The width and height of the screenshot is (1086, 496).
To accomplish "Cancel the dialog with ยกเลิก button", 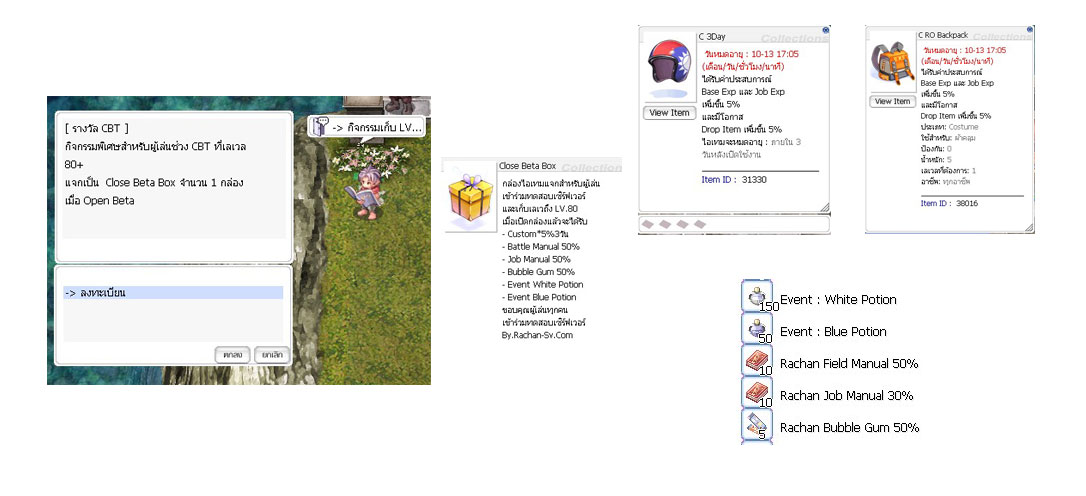I will (269, 354).
